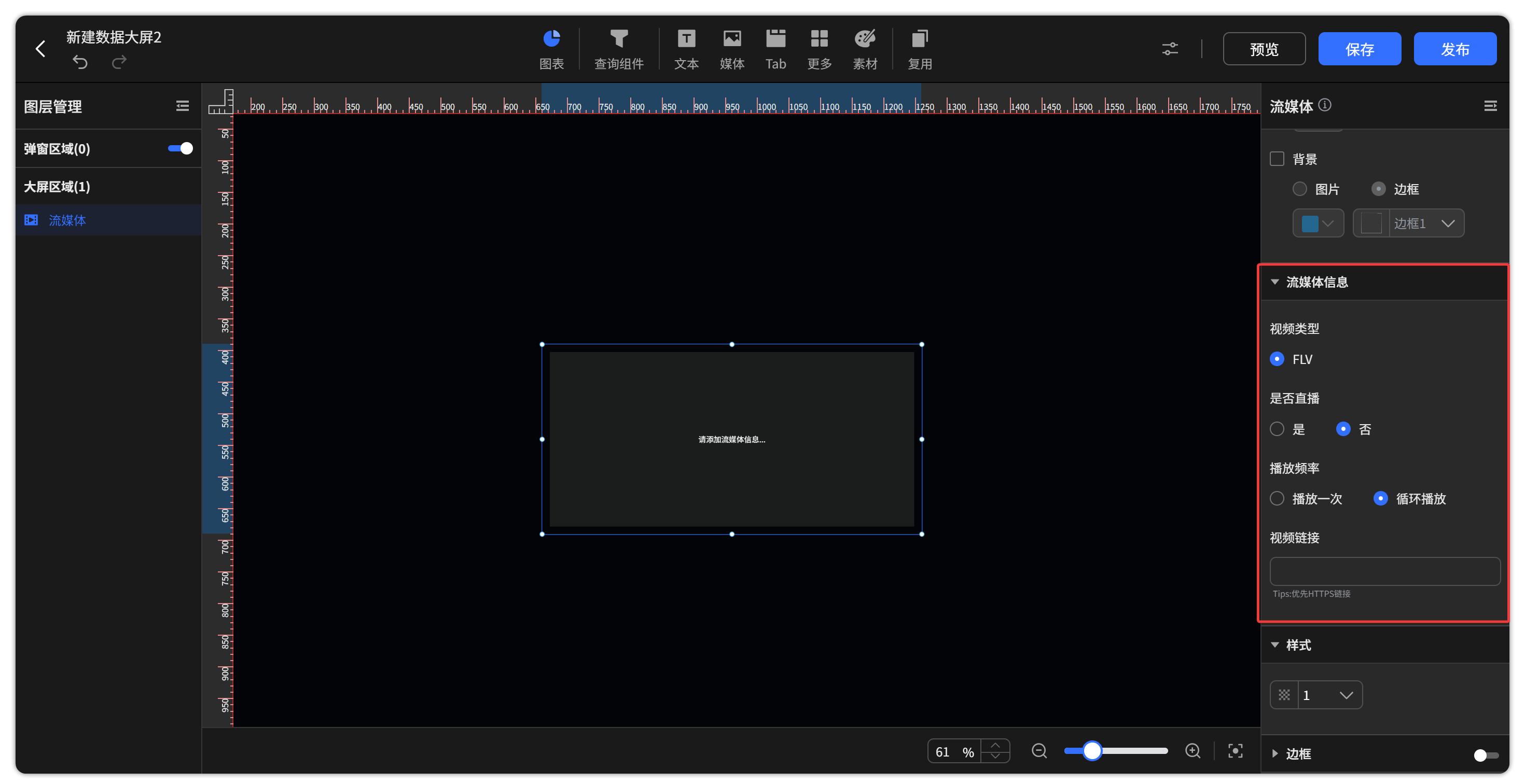Open the 素材 materials library
This screenshot has width=1525, height=784.
(x=865, y=49)
